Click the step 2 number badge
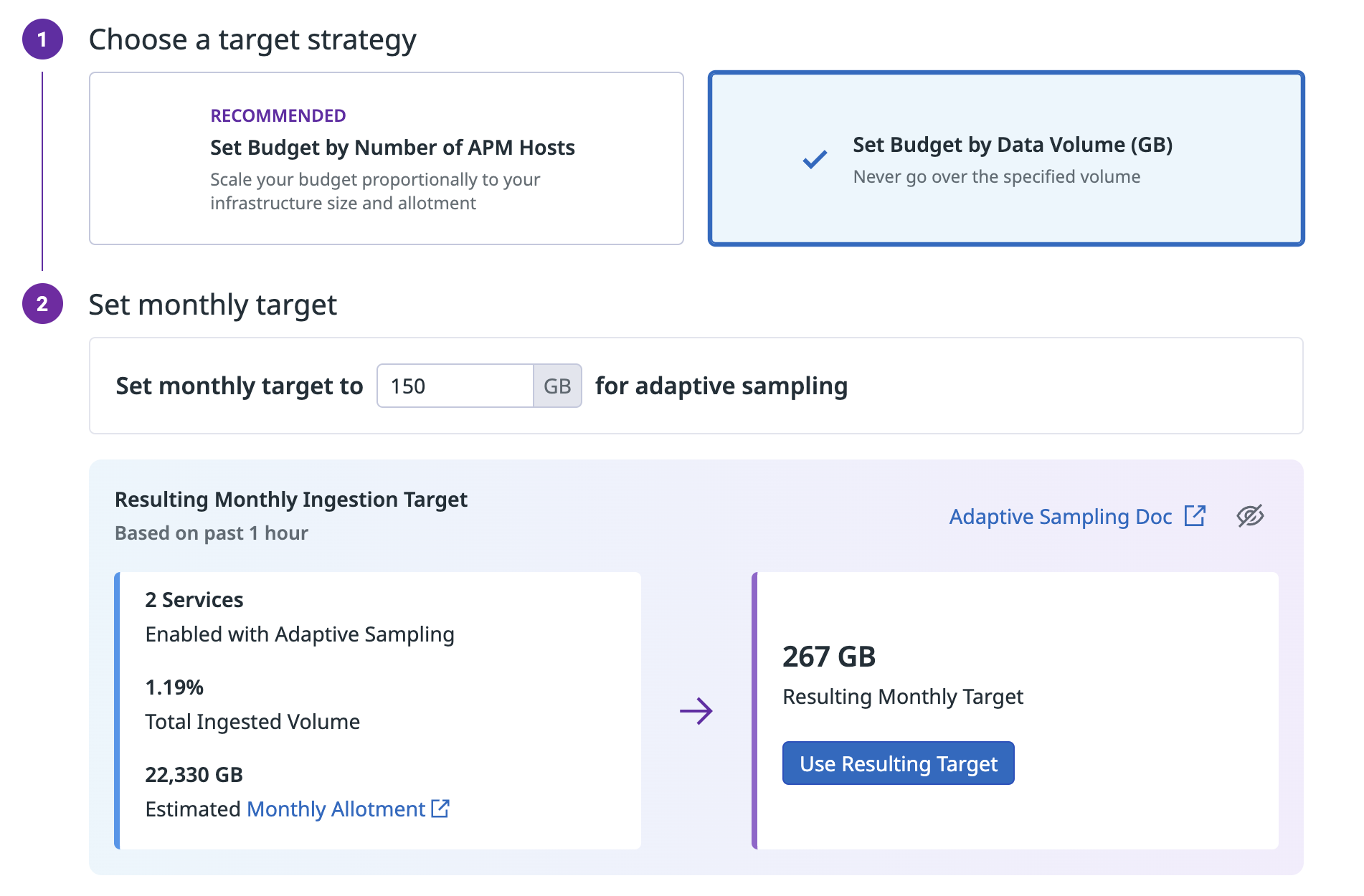 [42, 304]
